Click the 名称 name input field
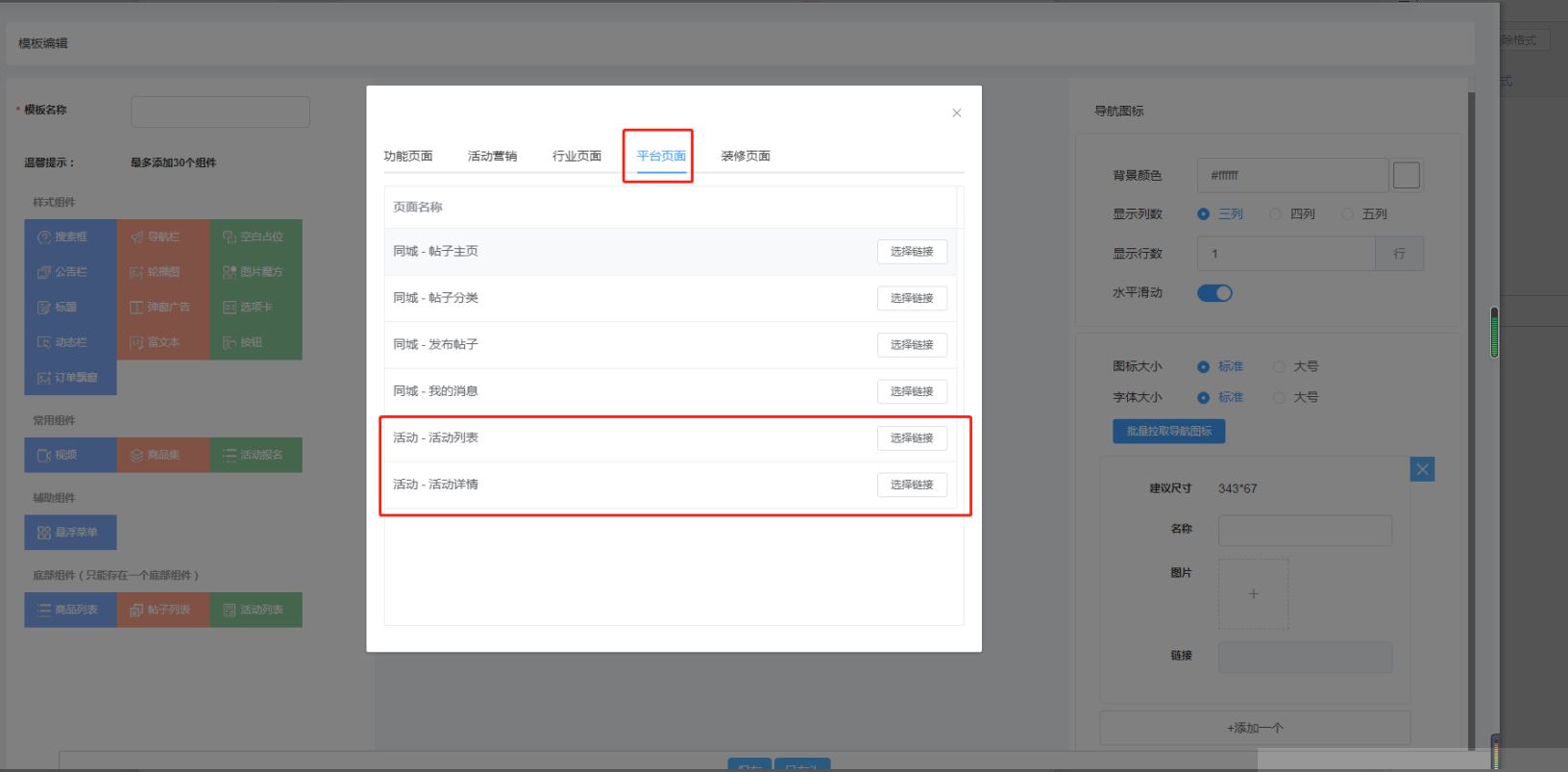This screenshot has height=772, width=1568. pos(1305,530)
